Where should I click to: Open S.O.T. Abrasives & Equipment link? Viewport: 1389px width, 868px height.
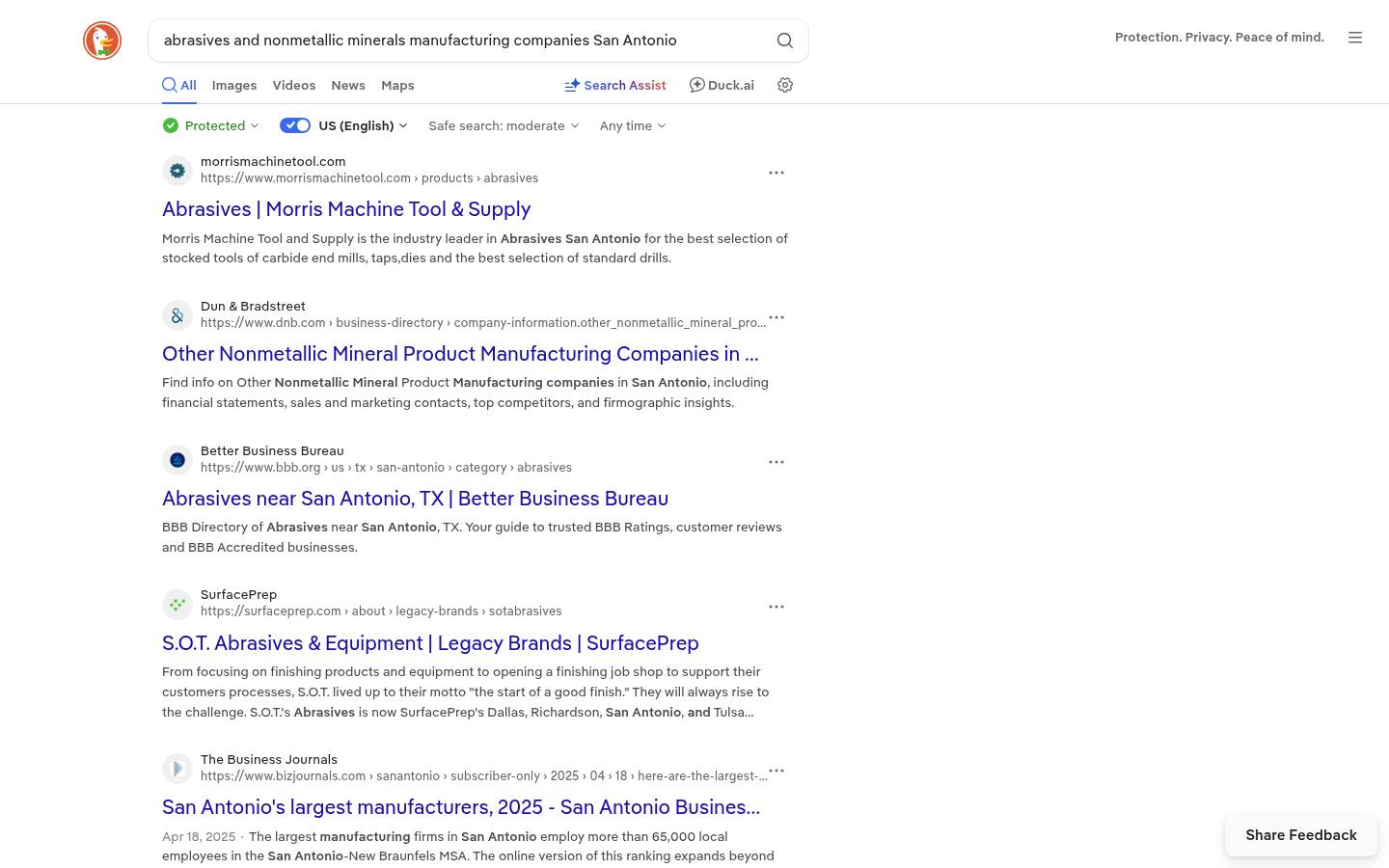coord(430,643)
